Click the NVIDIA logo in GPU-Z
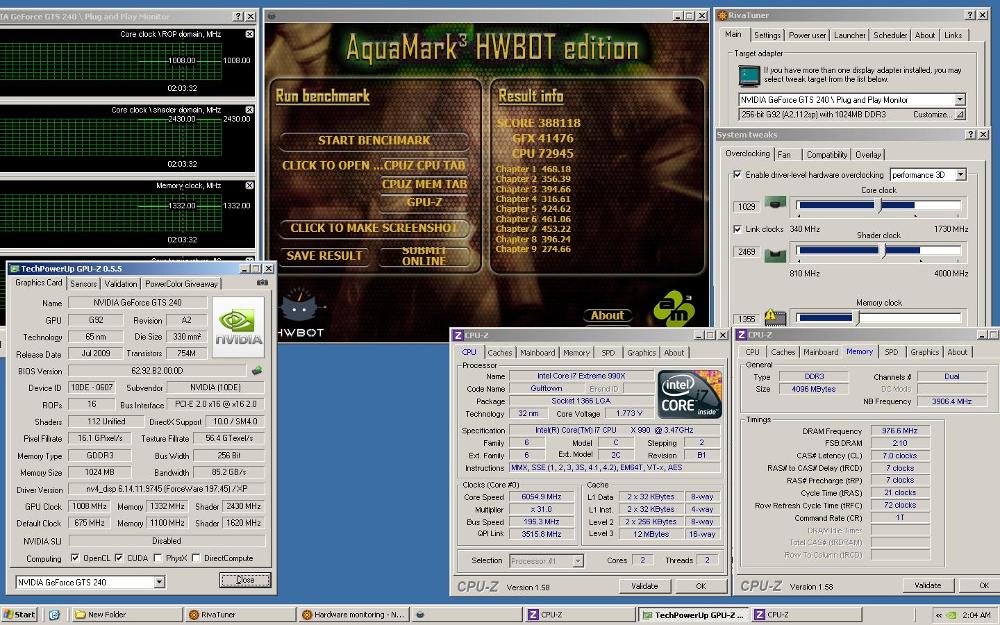The image size is (1000, 625). pos(239,327)
